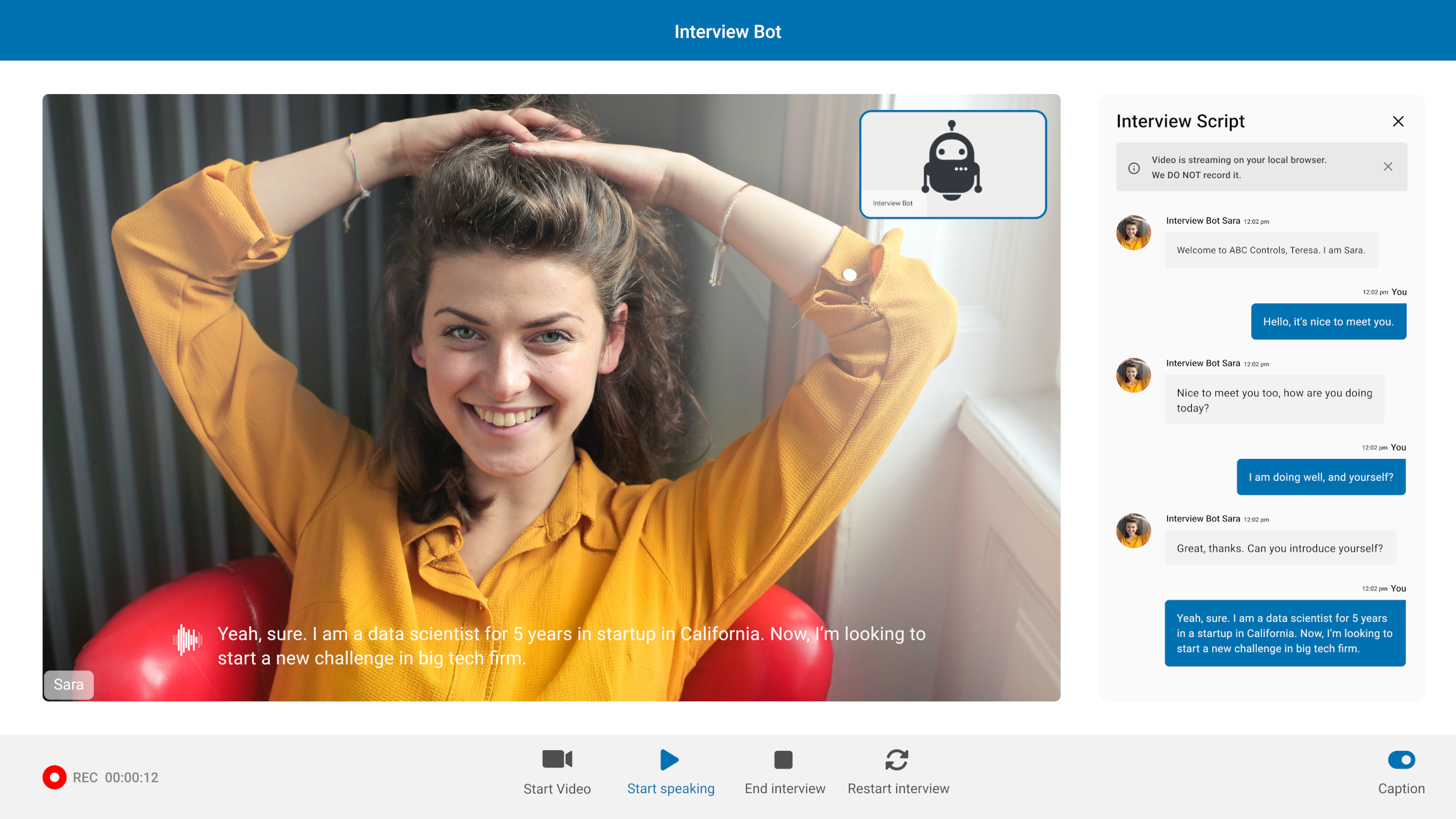Click Sara's avatar beside Welcome message
The image size is (1456, 819).
coord(1133,233)
